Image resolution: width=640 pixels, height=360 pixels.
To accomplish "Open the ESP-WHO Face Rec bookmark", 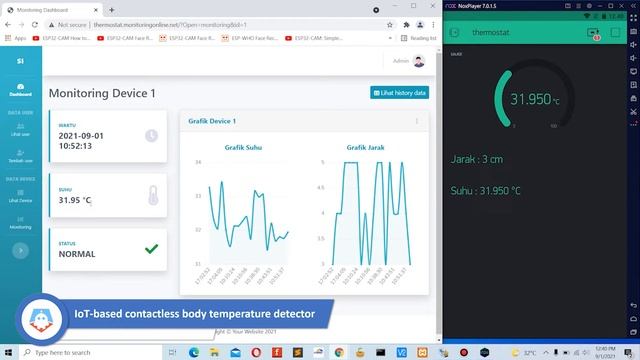I will (250, 38).
